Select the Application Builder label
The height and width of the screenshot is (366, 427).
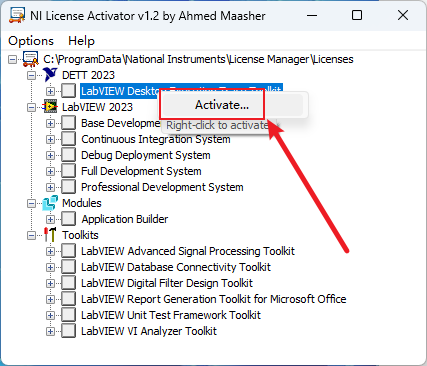(x=125, y=219)
